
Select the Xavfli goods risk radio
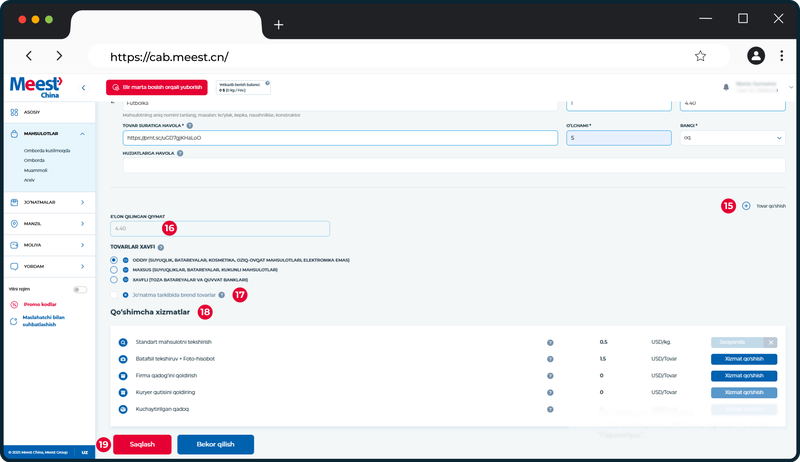point(114,280)
